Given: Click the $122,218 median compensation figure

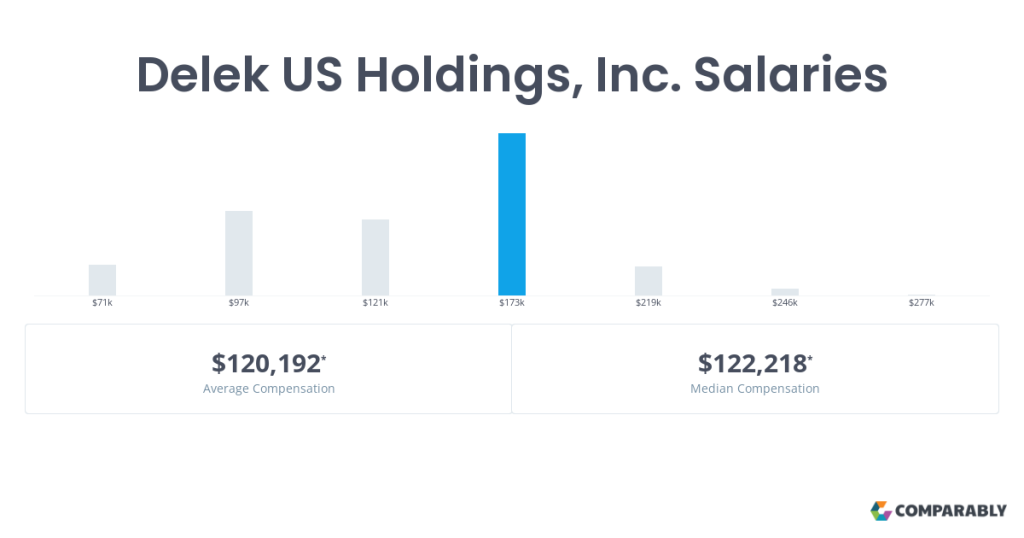Looking at the screenshot, I should 755,364.
